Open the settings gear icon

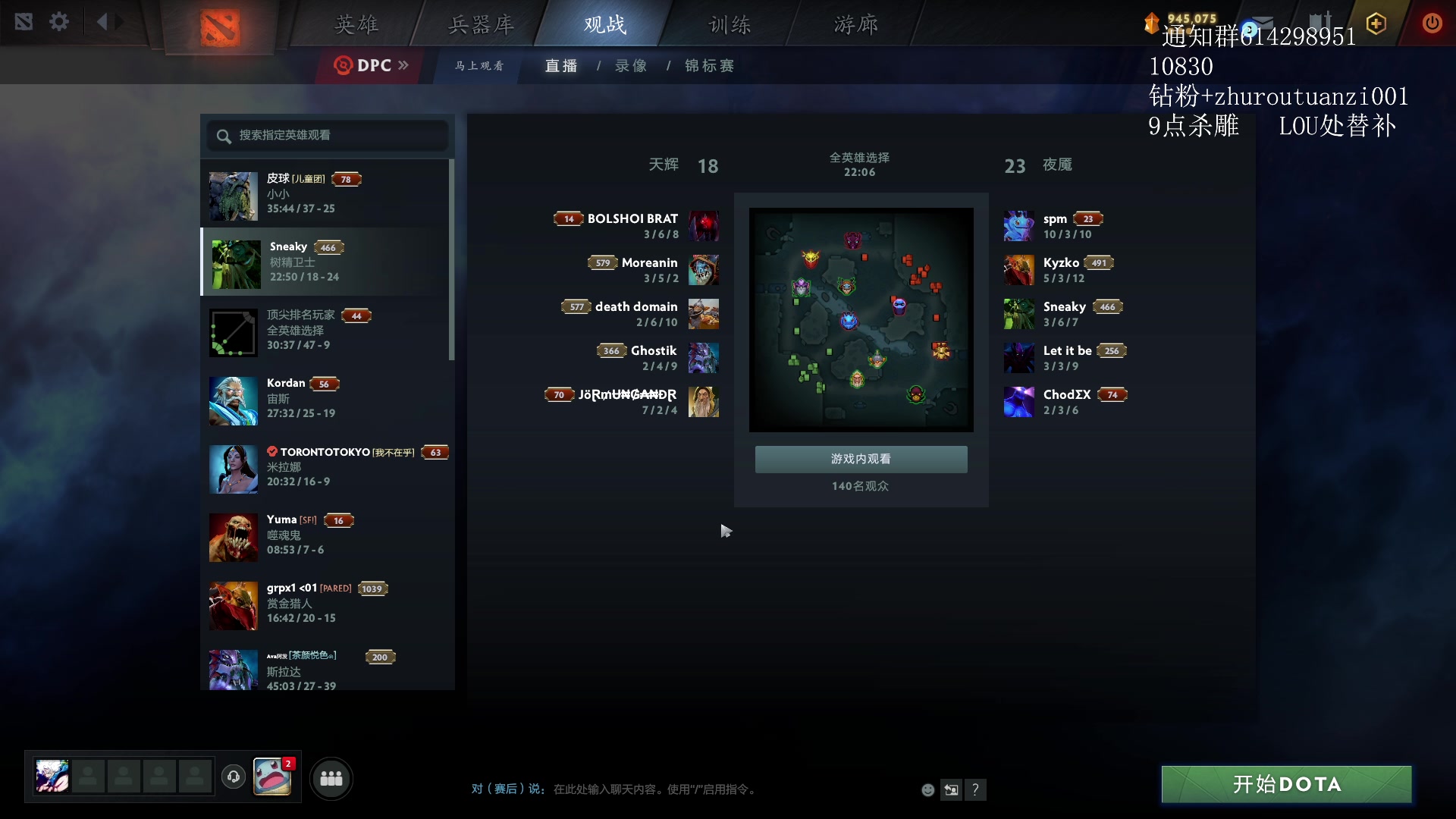point(59,22)
